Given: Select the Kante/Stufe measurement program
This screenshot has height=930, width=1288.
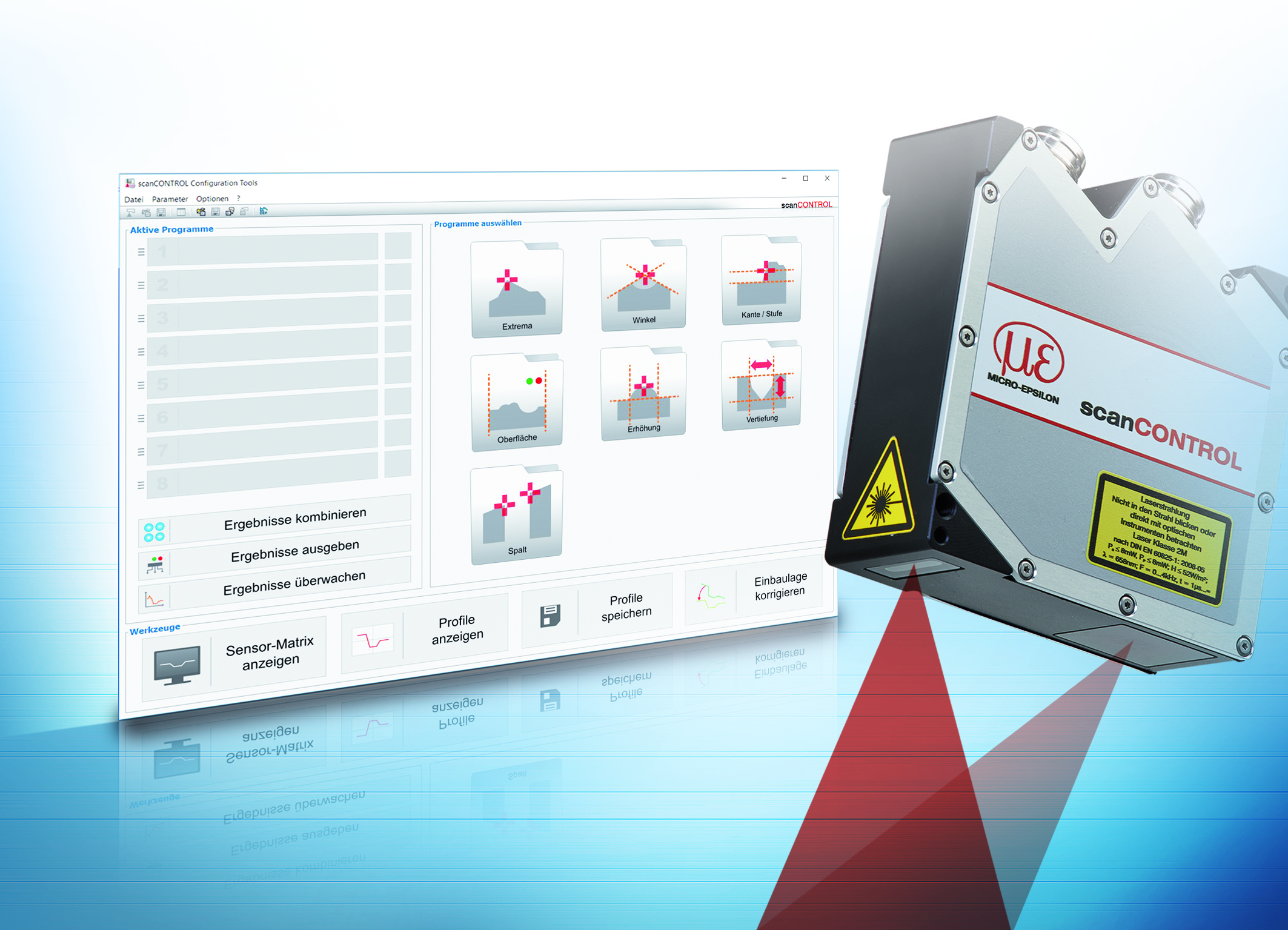Looking at the screenshot, I should click(762, 280).
